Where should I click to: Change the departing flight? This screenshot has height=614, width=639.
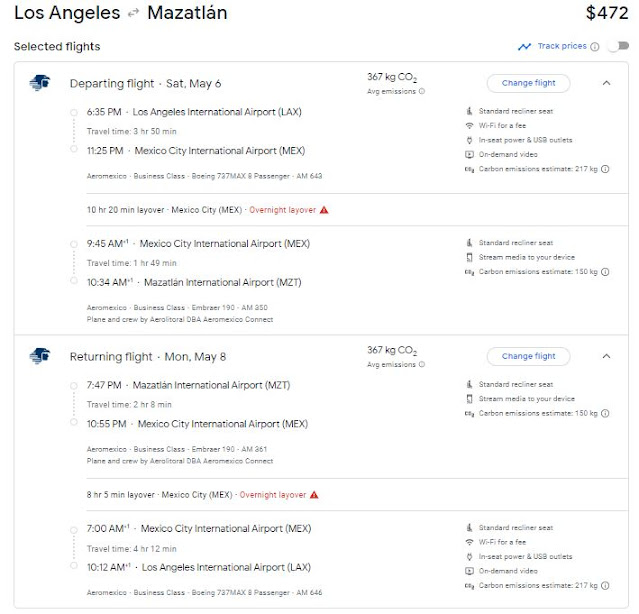point(528,83)
